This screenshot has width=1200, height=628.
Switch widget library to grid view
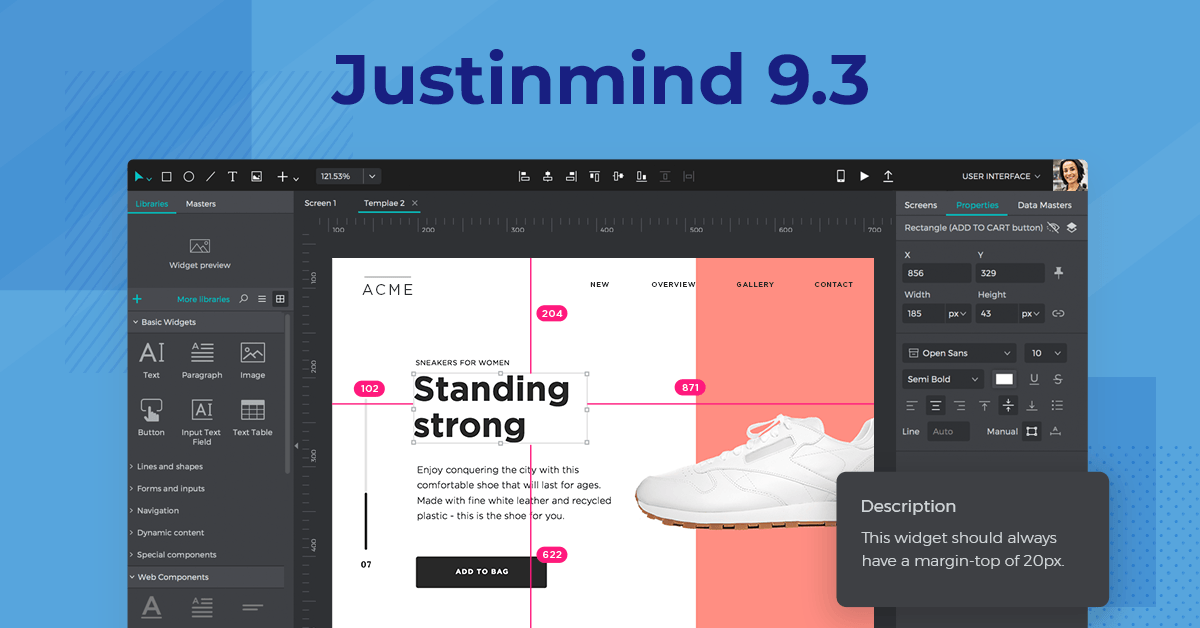click(x=280, y=298)
